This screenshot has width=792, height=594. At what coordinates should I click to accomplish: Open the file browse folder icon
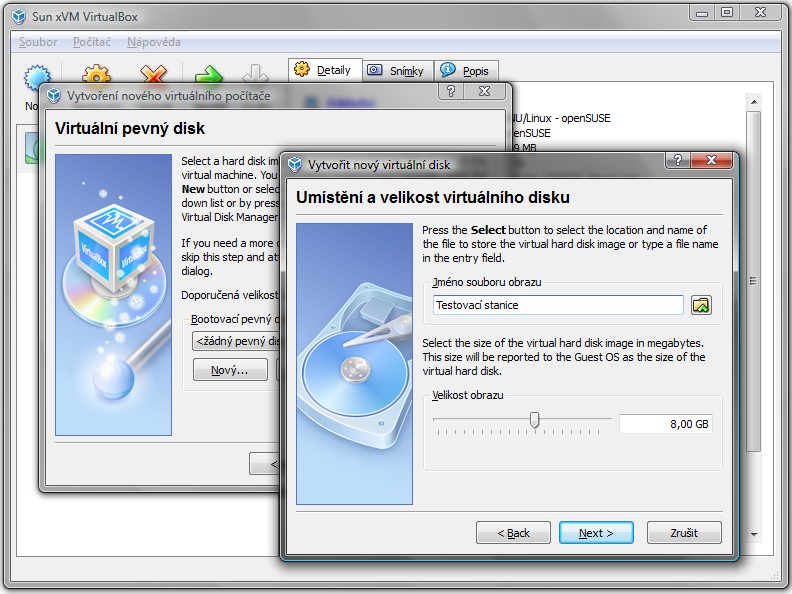coord(701,305)
